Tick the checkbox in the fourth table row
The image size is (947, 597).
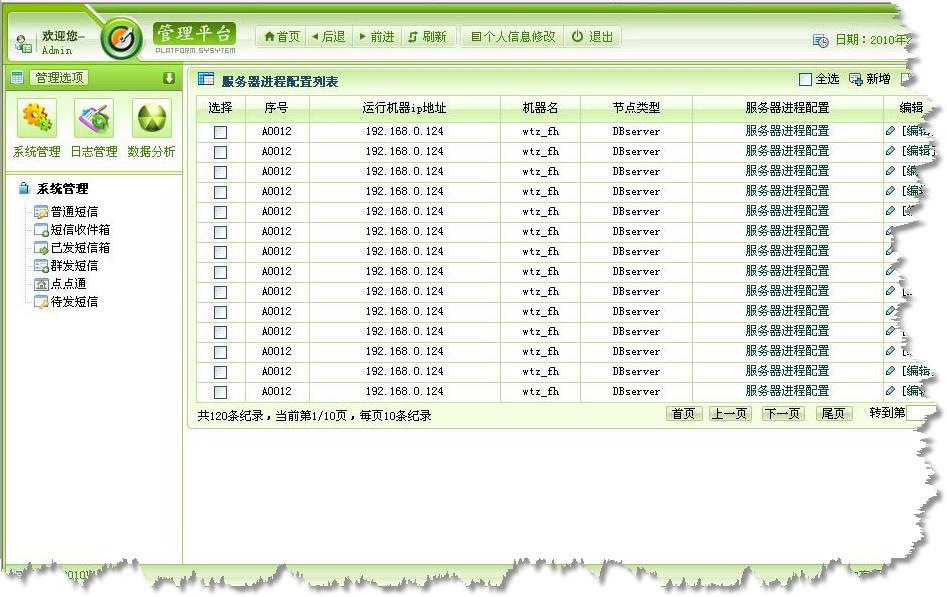[220, 192]
